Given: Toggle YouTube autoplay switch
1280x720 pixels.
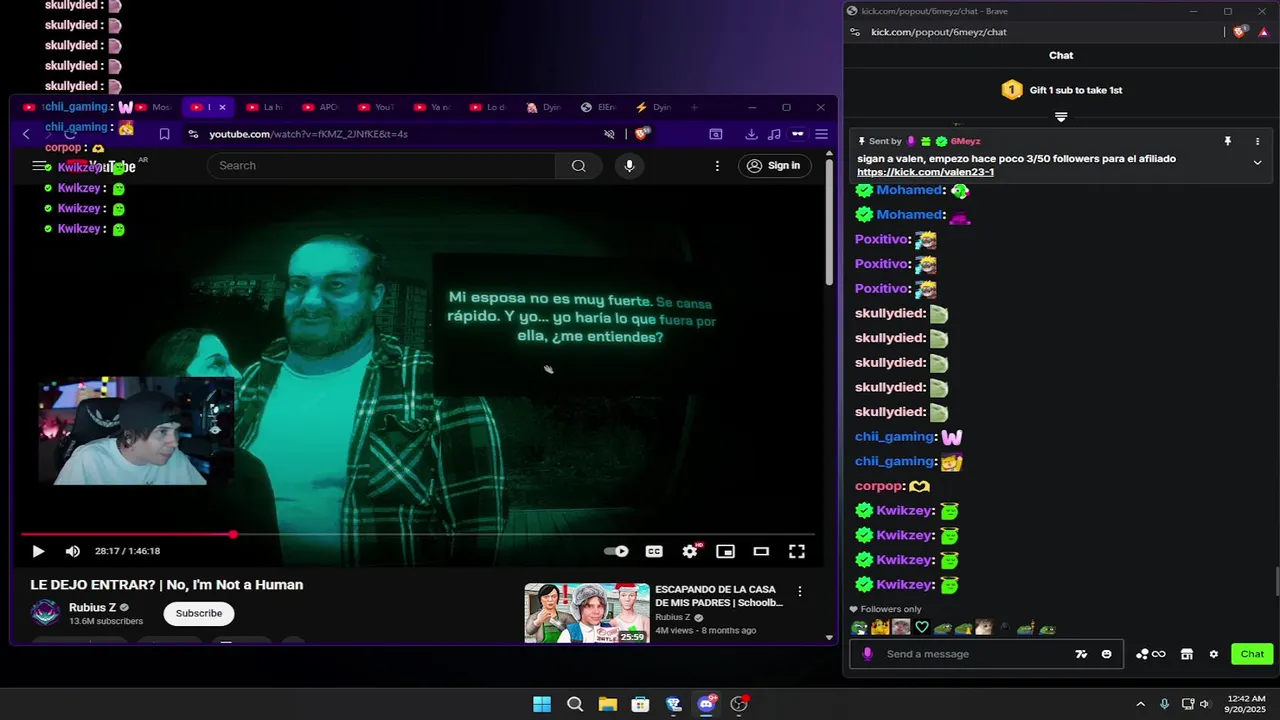Looking at the screenshot, I should tap(617, 551).
